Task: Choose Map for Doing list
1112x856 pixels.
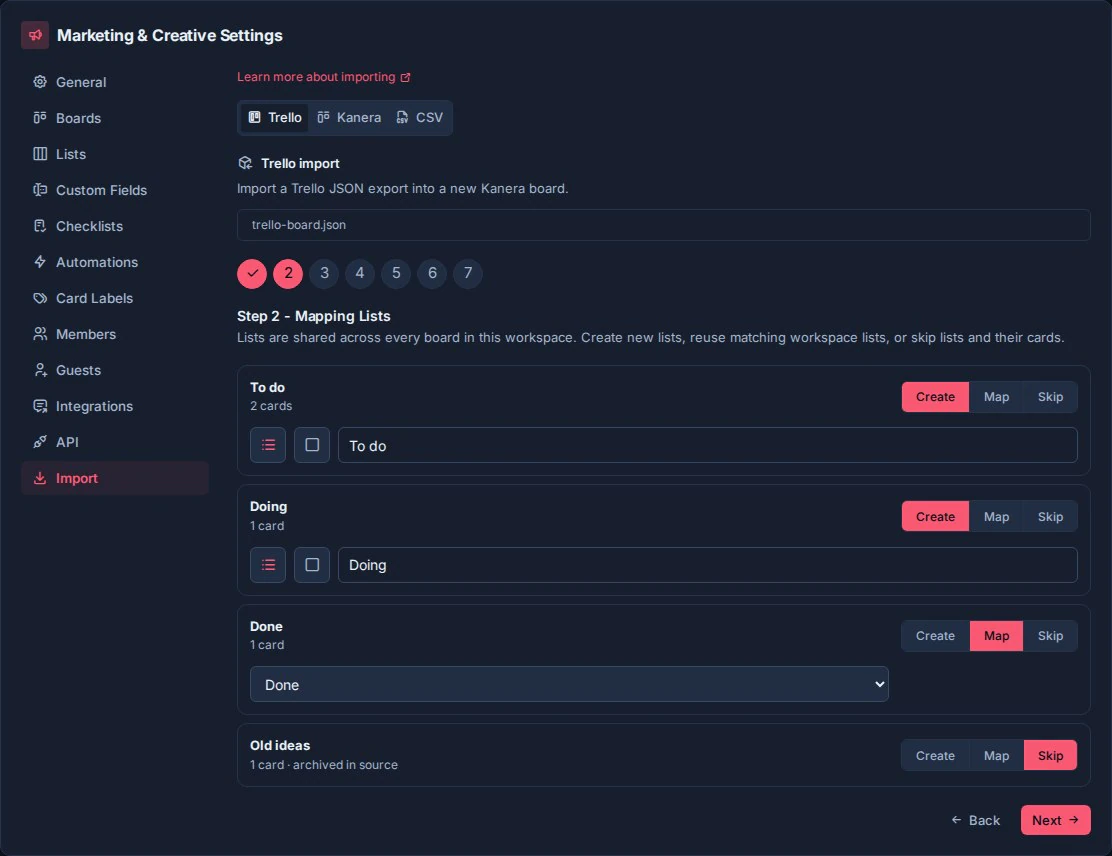Action: click(x=996, y=517)
